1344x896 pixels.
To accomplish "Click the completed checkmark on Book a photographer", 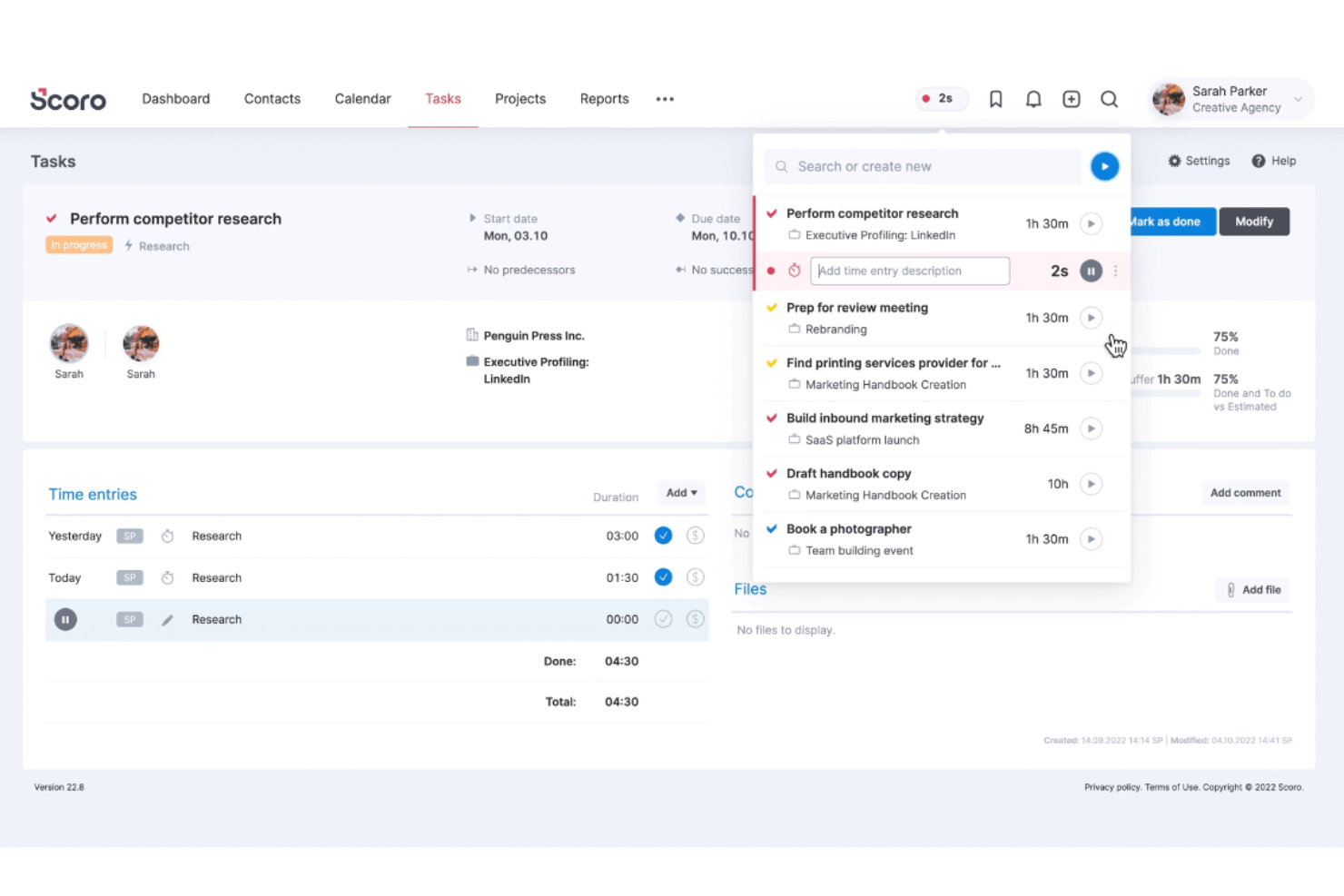I will tap(771, 528).
